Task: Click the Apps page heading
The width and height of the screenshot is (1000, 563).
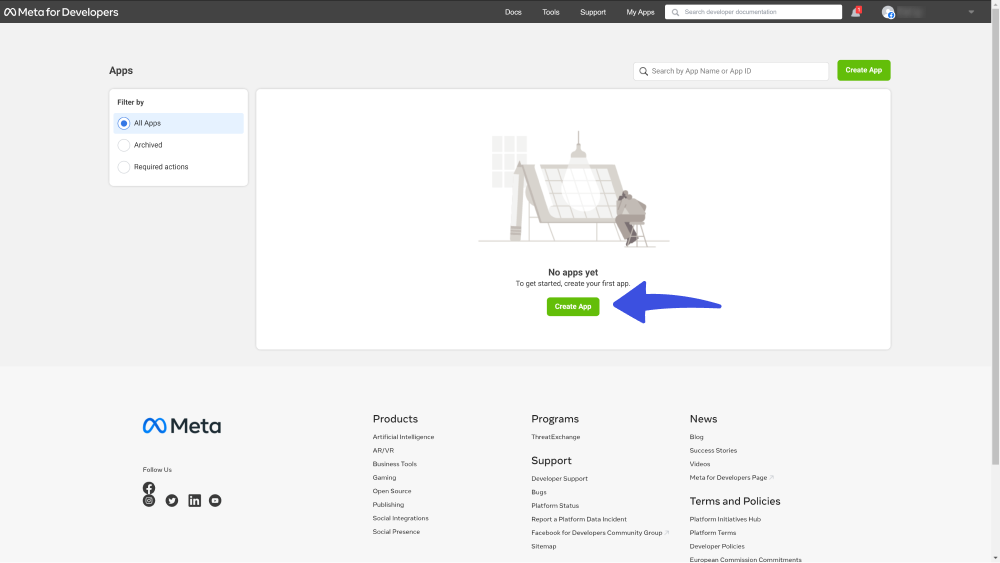Action: pos(121,71)
